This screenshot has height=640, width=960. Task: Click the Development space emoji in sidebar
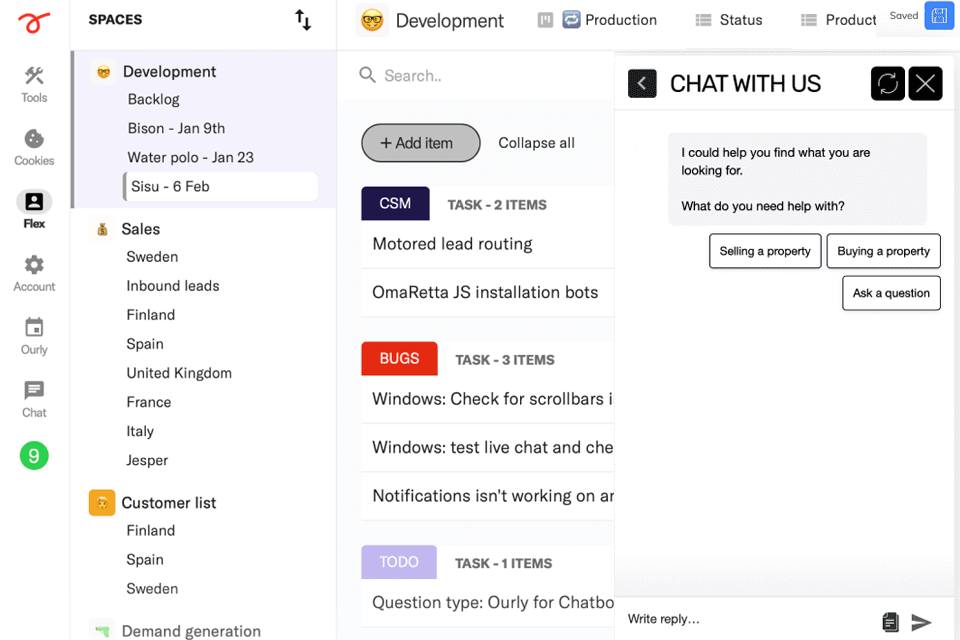tap(103, 72)
